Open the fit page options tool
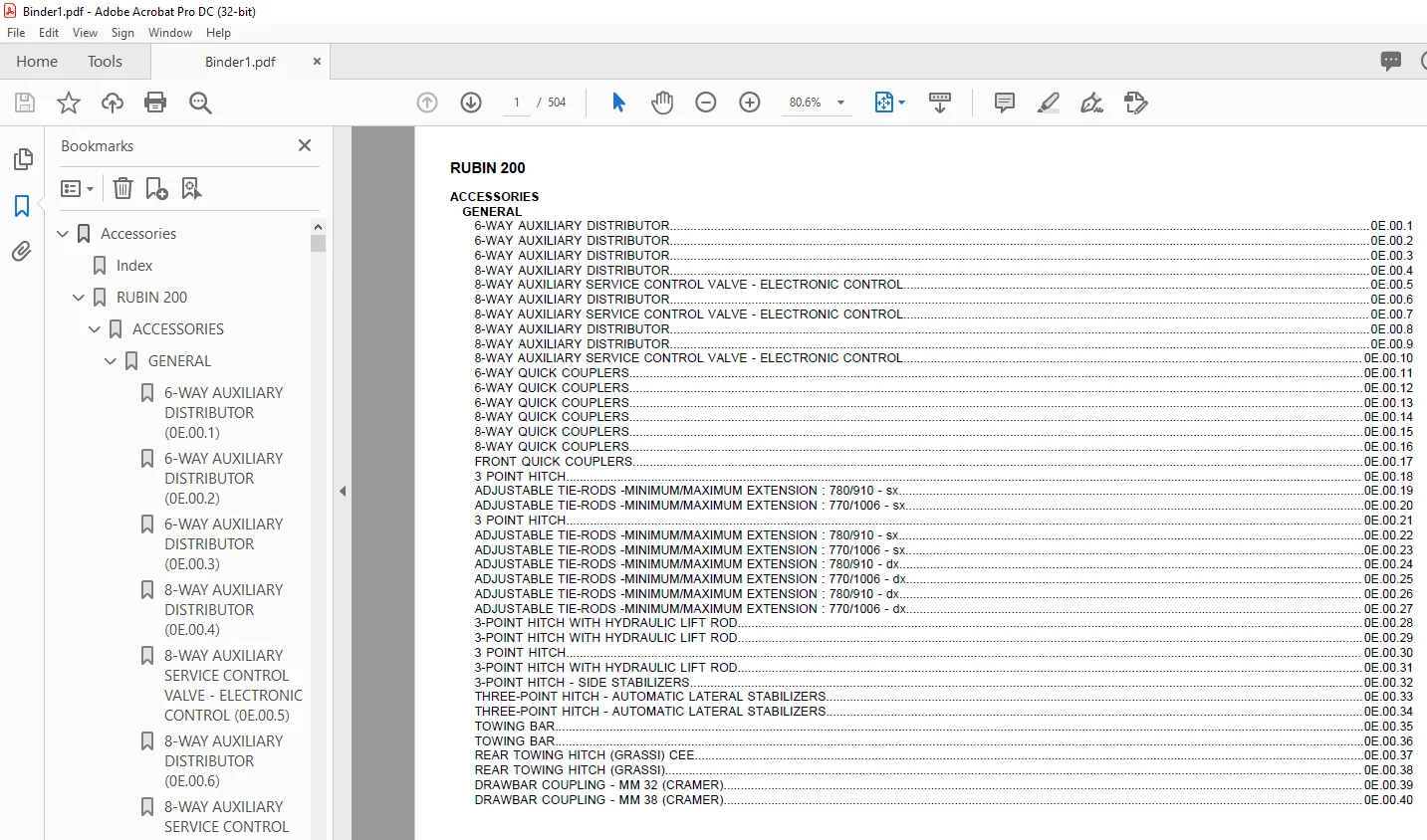Image resolution: width=1427 pixels, height=840 pixels. [x=889, y=103]
